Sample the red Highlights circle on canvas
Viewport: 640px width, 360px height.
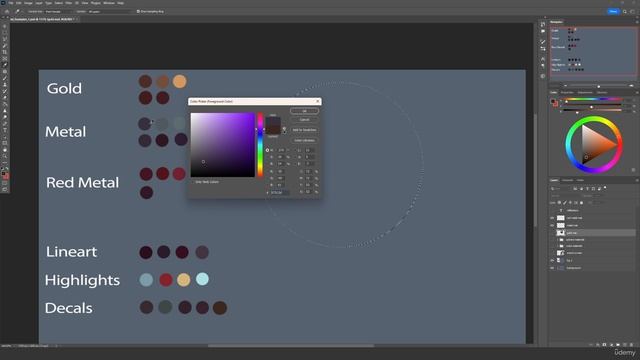pos(166,280)
